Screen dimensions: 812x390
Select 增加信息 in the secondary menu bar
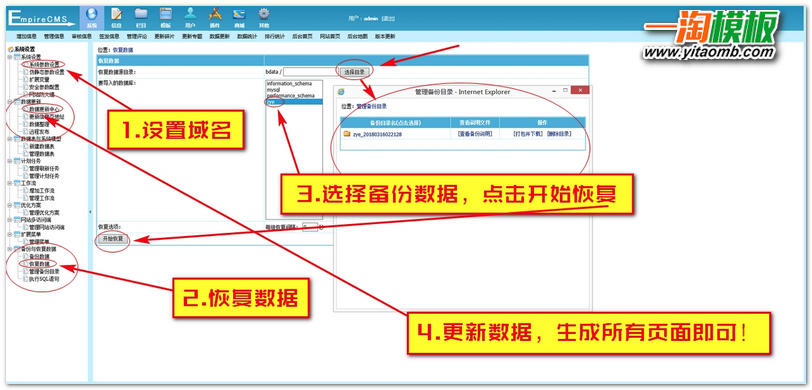pos(26,37)
